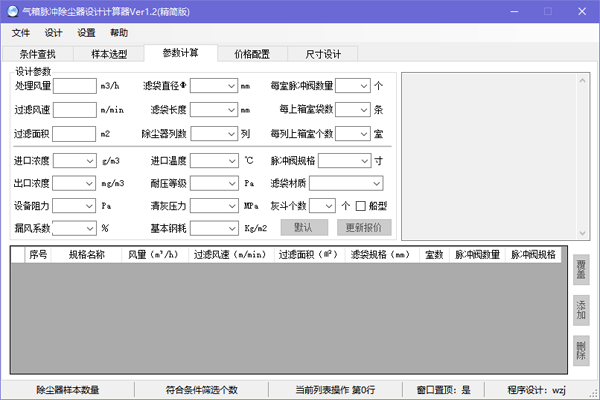Expand the 脉冲阀规格 dropdown
The image size is (600, 400).
344,161
